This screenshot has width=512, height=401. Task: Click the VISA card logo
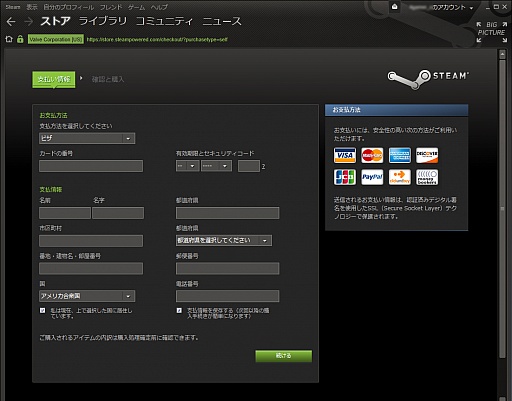[x=345, y=155]
